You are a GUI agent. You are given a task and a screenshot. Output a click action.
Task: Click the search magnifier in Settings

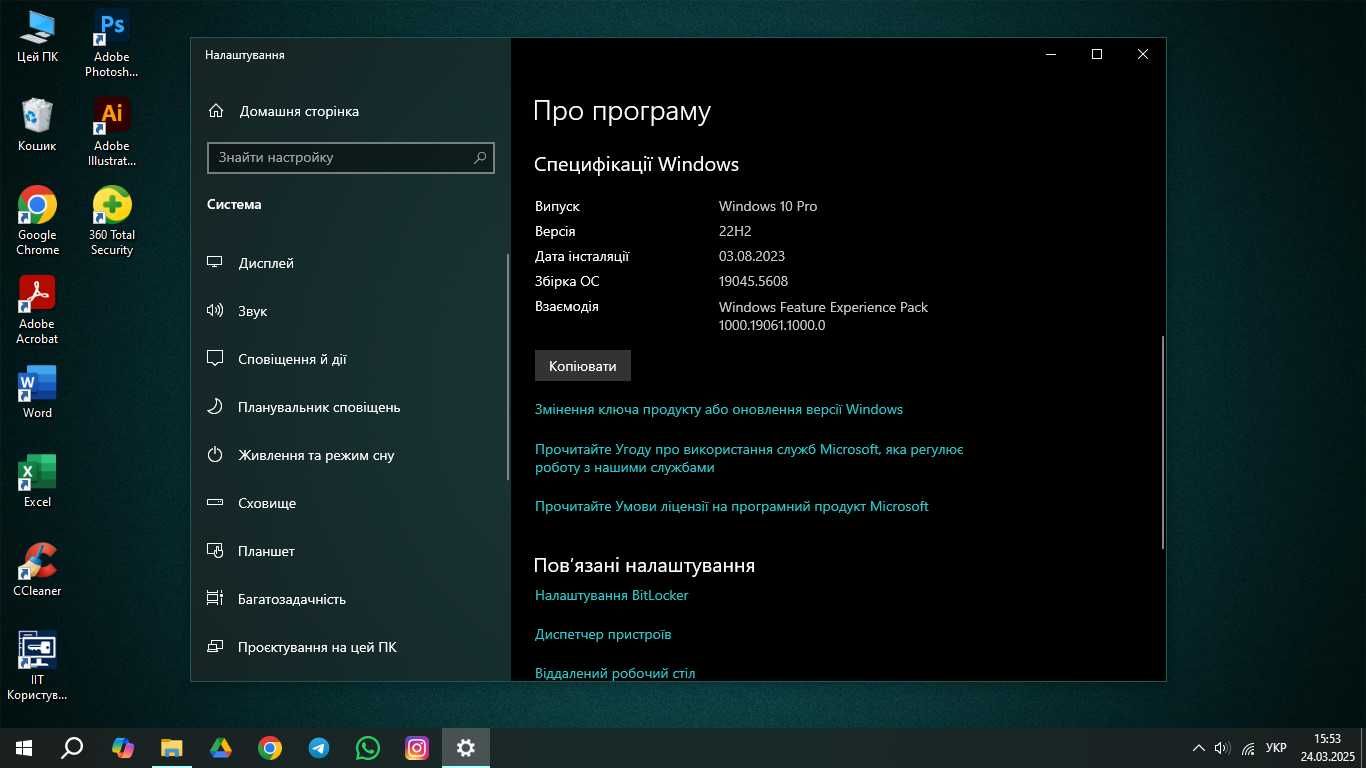480,158
